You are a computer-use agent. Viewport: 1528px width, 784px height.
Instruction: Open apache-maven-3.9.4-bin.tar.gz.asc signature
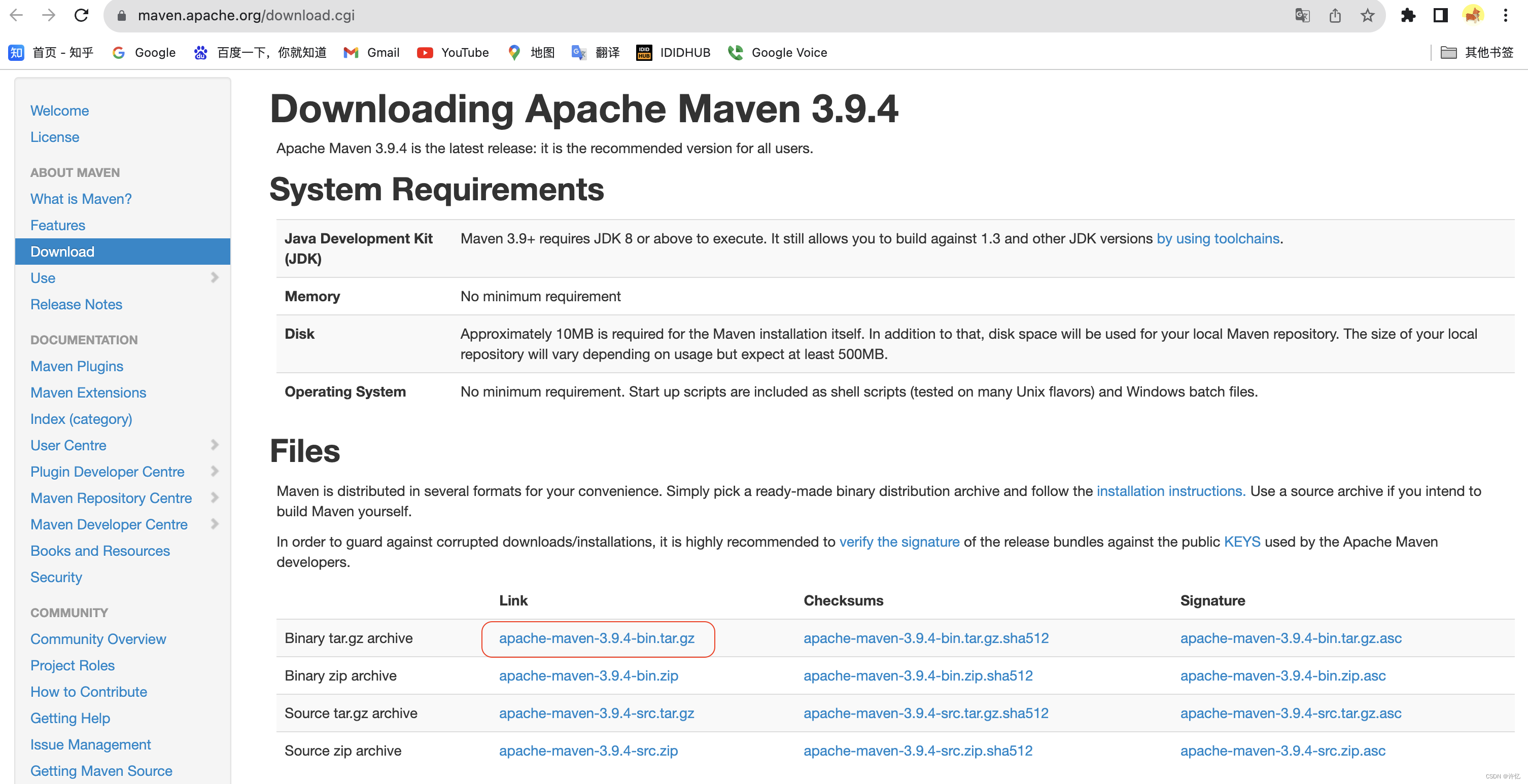(1291, 638)
